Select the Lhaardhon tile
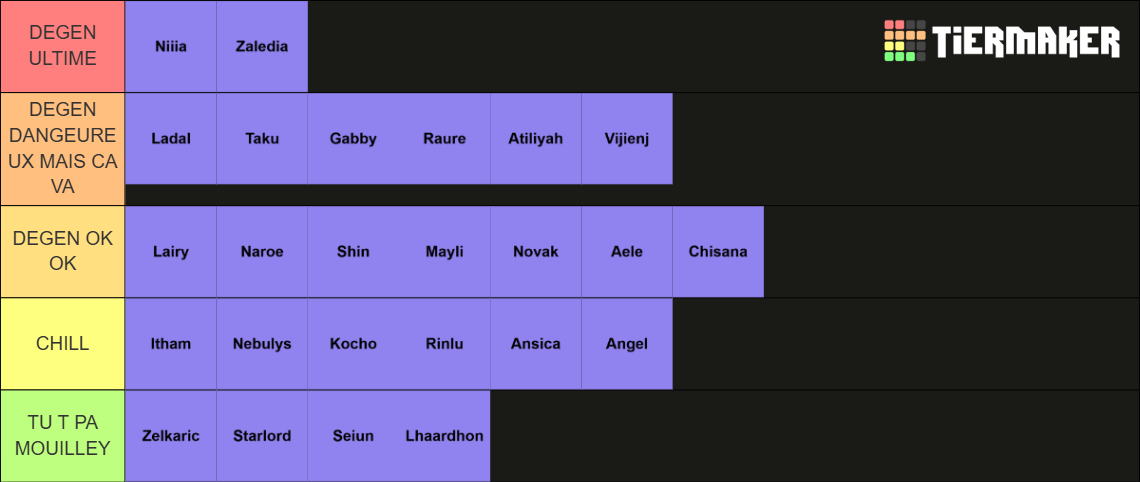 445,436
